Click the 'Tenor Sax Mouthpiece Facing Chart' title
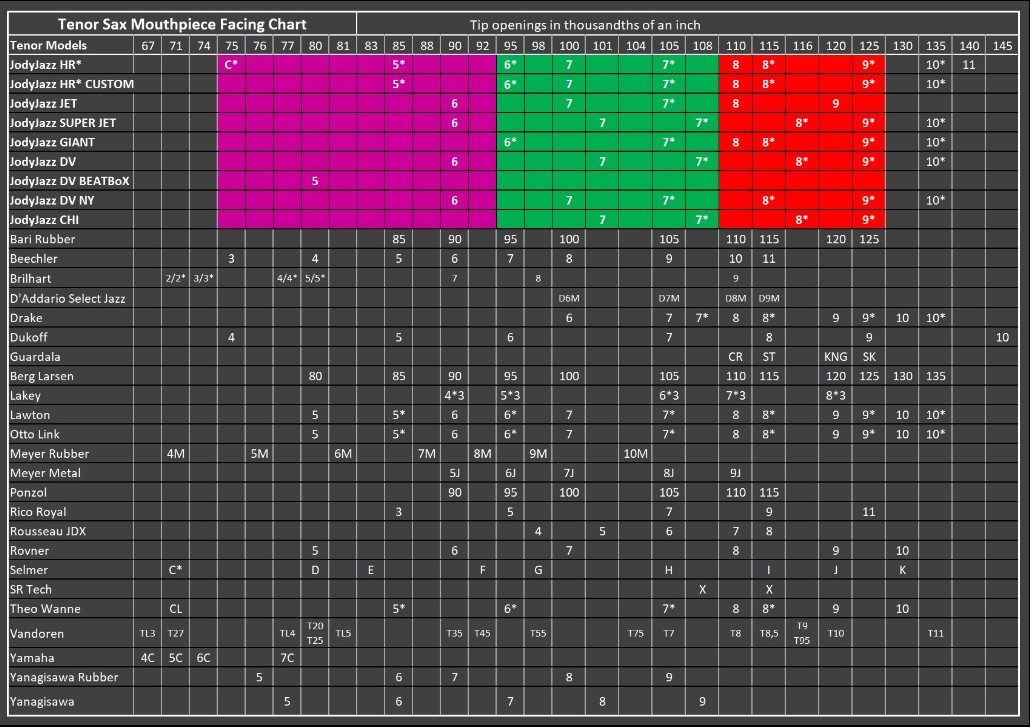 point(182,24)
